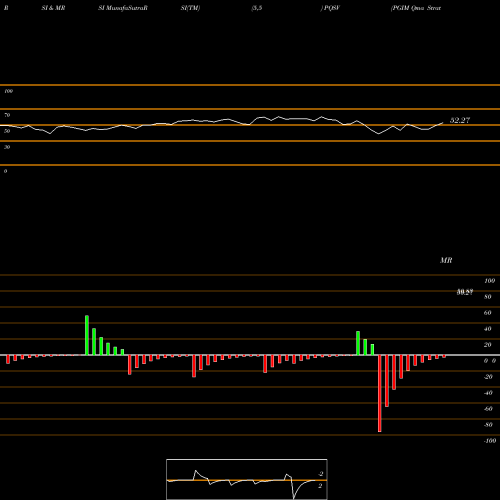500x500 pixels.
Task: Click the -100 label on the MR axis
Action: (x=490, y=441)
